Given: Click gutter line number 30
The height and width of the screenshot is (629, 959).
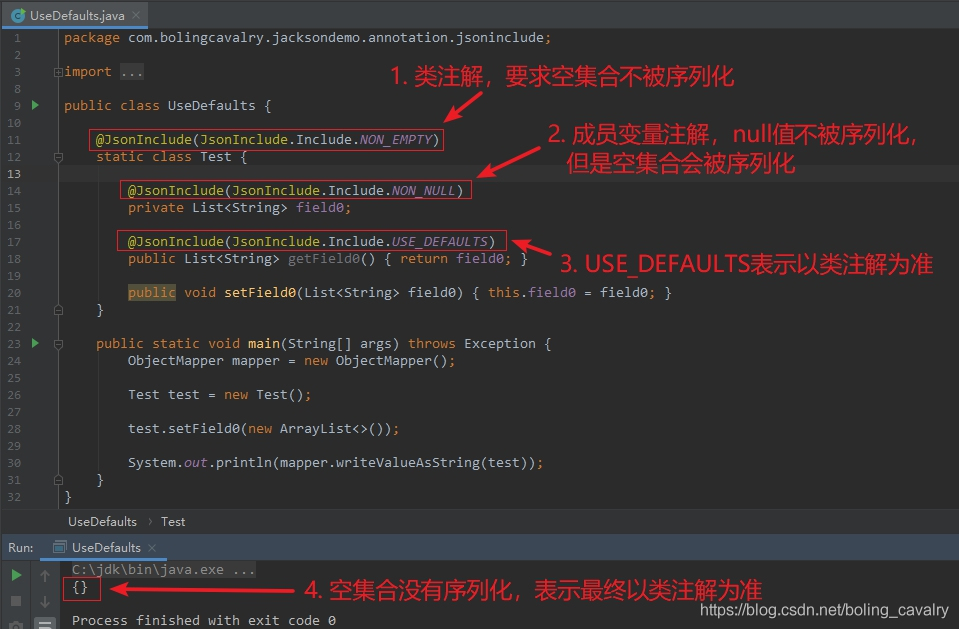Looking at the screenshot, I should point(14,463).
